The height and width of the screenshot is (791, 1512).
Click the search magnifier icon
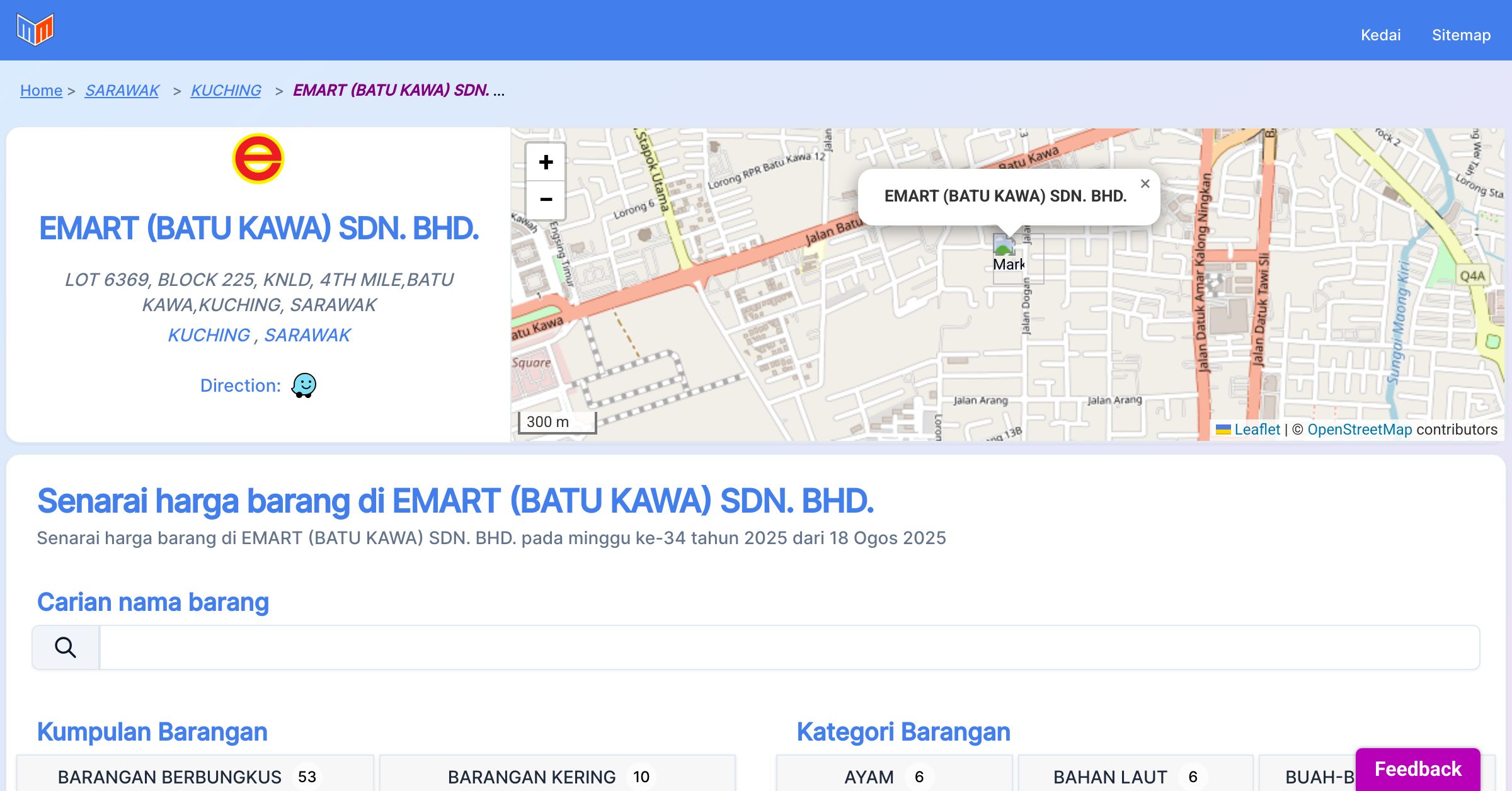[66, 647]
